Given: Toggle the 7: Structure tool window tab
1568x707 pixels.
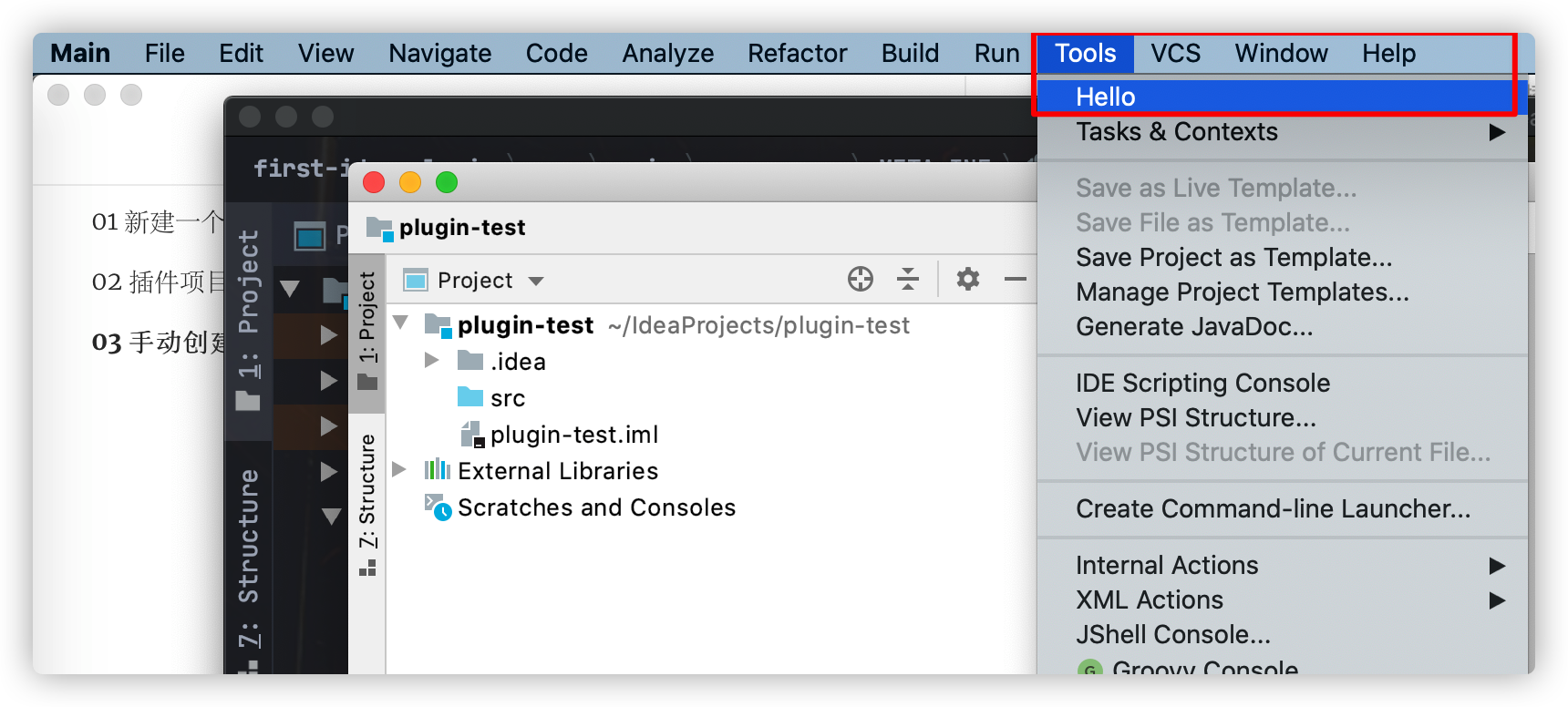Looking at the screenshot, I should (x=367, y=501).
